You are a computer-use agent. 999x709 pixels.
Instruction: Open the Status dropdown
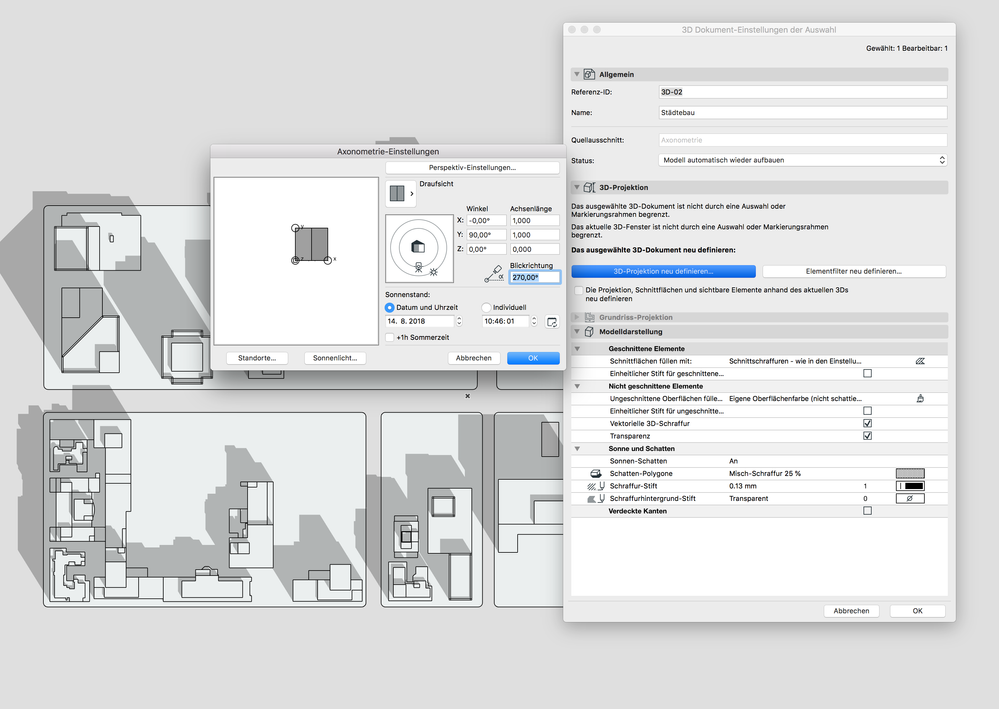coord(803,160)
